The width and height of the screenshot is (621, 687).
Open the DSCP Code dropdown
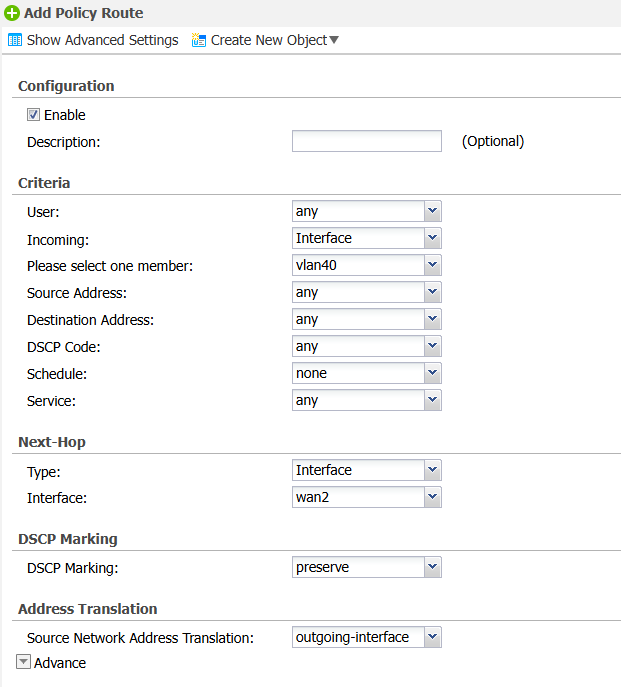(367, 346)
